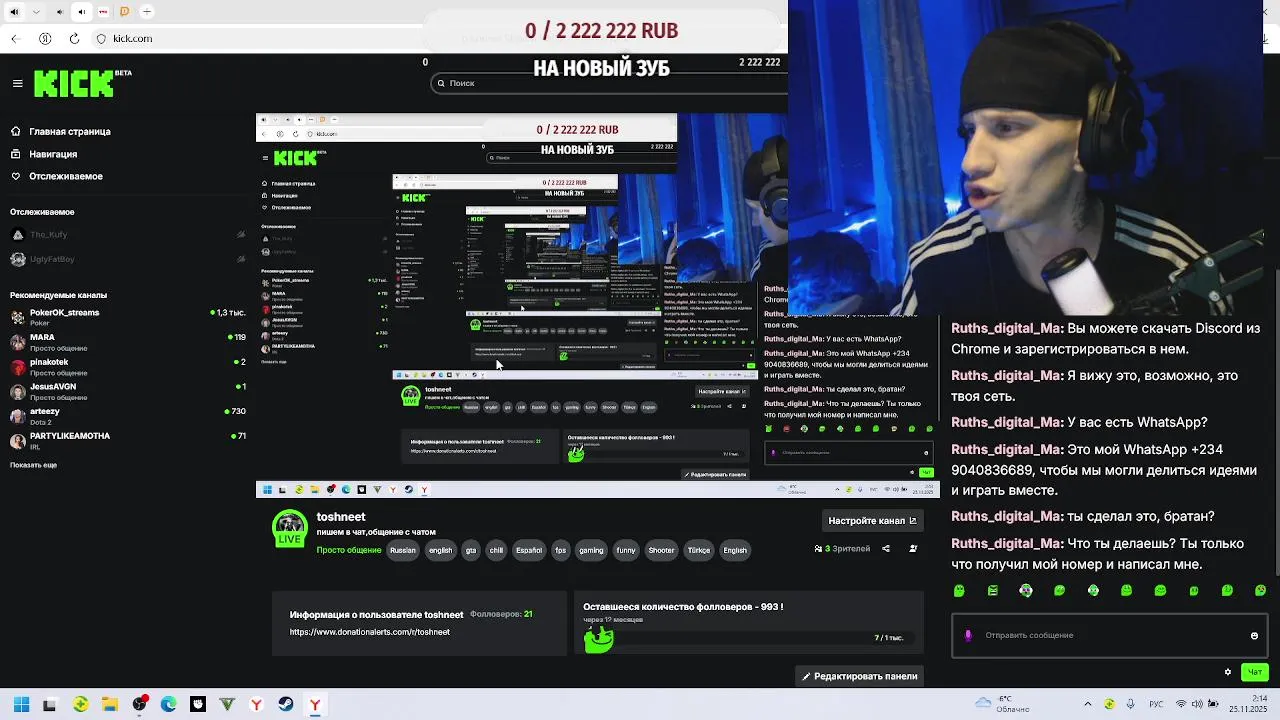Reload the page with the refresh icon
The width and height of the screenshot is (1280, 720).
[x=74, y=38]
